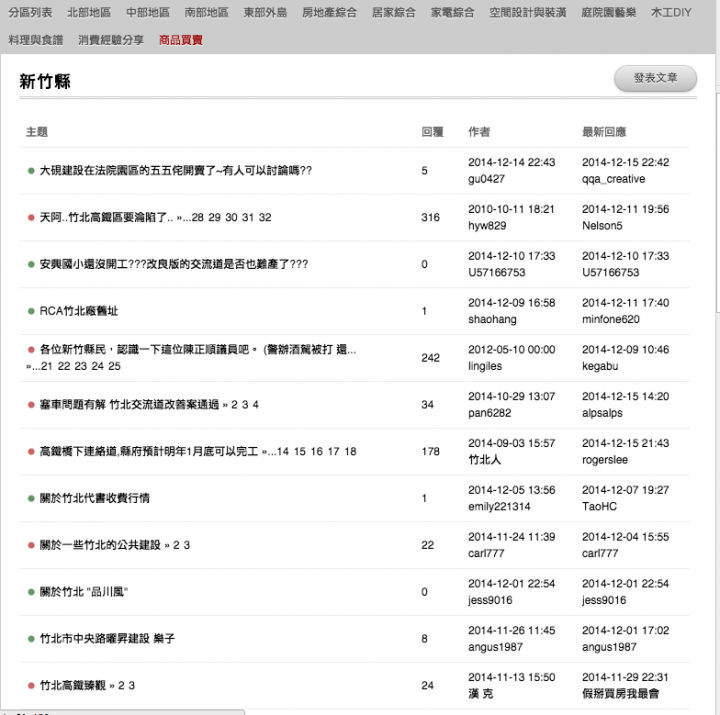720x715 pixels.
Task: Click the green status dot beside RCA竹北廠舊址
Action: [x=31, y=311]
